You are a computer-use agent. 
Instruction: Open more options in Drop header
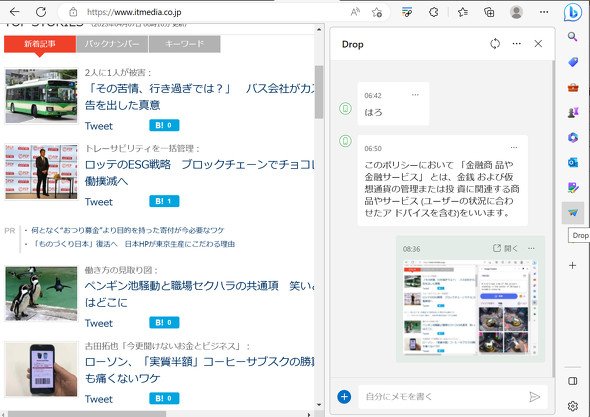tap(517, 44)
